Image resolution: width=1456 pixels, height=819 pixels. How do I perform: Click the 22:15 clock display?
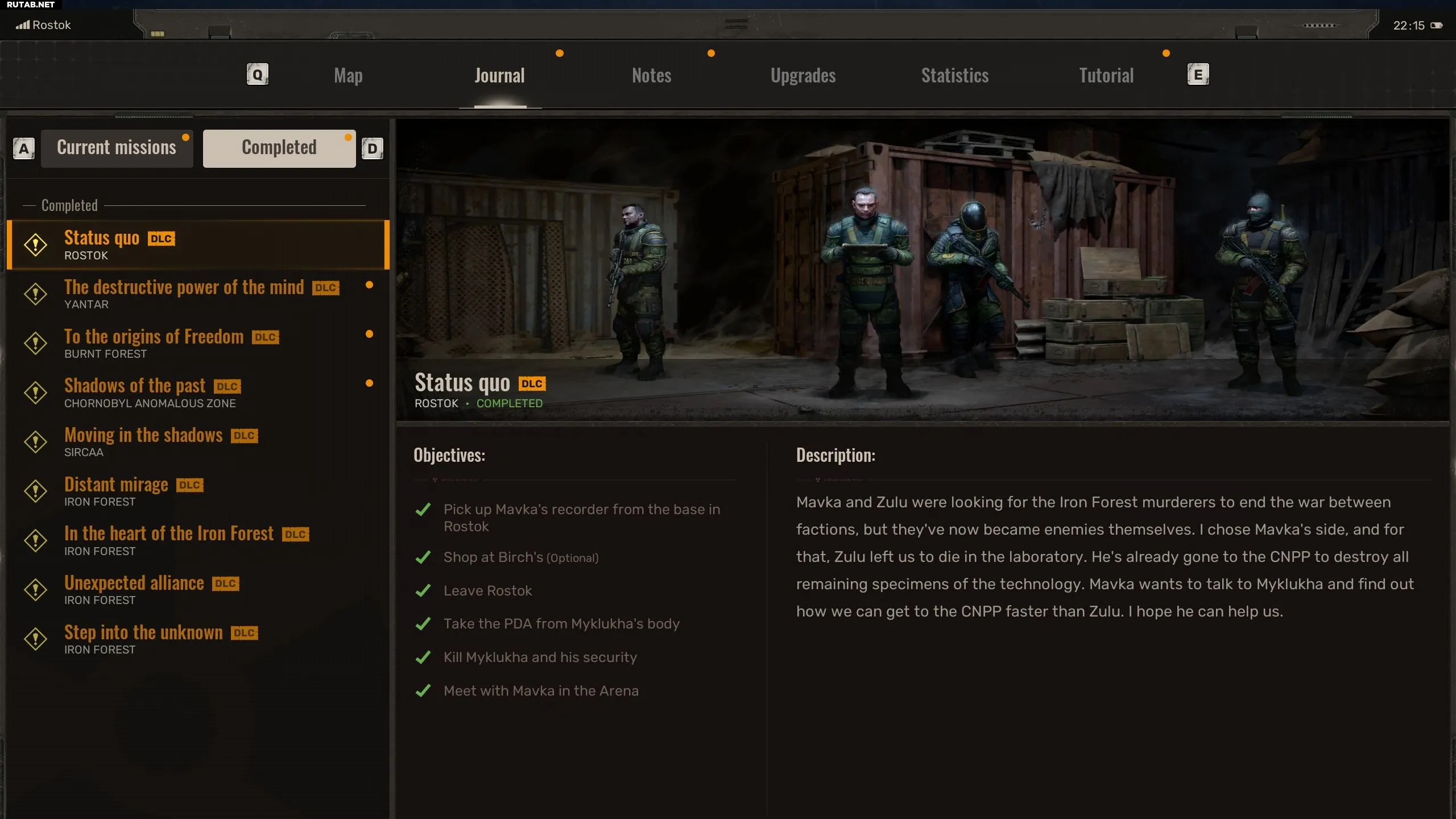pyautogui.click(x=1409, y=26)
